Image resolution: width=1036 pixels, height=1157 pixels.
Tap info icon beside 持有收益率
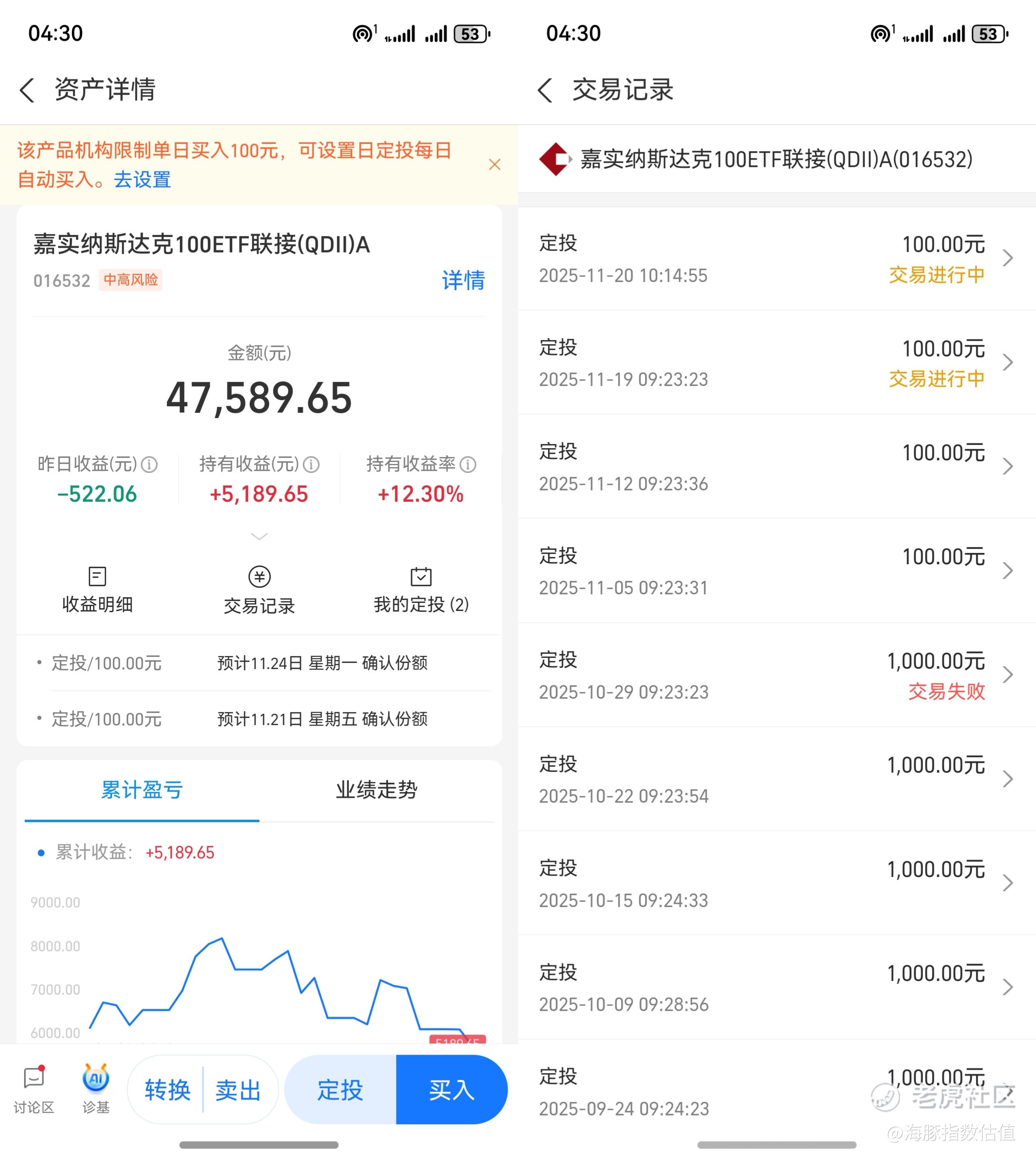(468, 465)
